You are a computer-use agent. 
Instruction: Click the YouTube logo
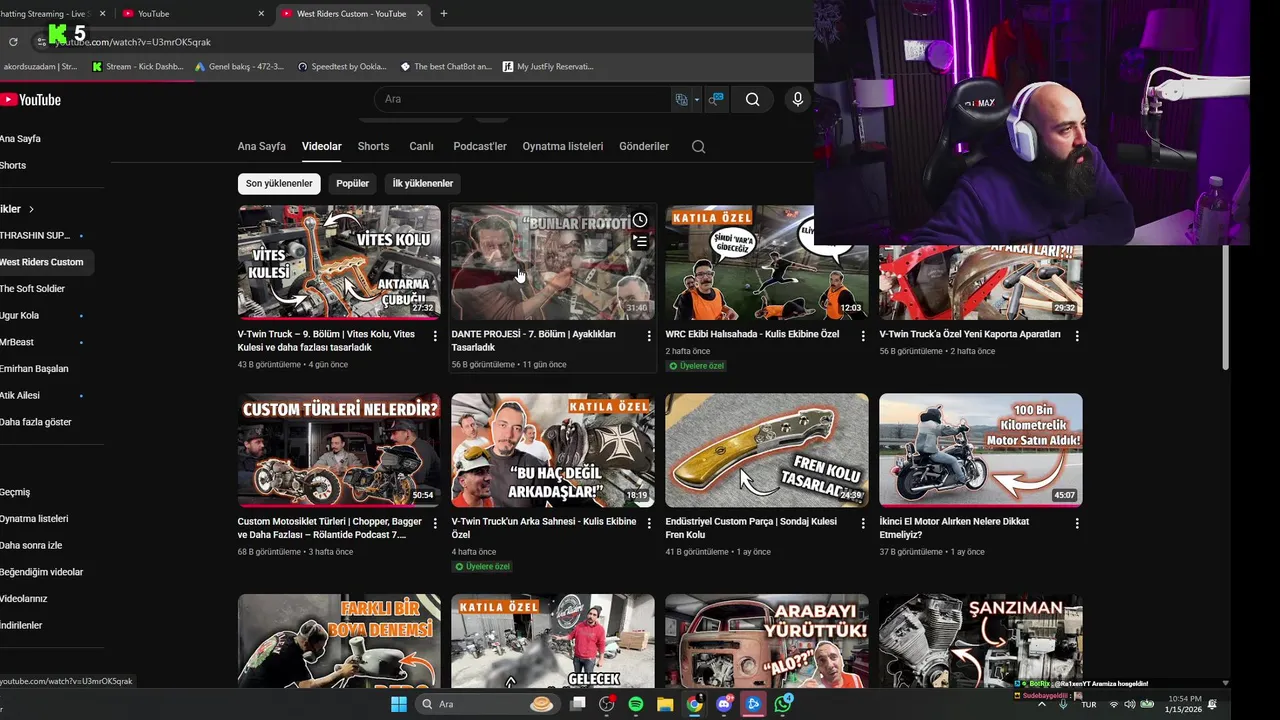point(31,99)
